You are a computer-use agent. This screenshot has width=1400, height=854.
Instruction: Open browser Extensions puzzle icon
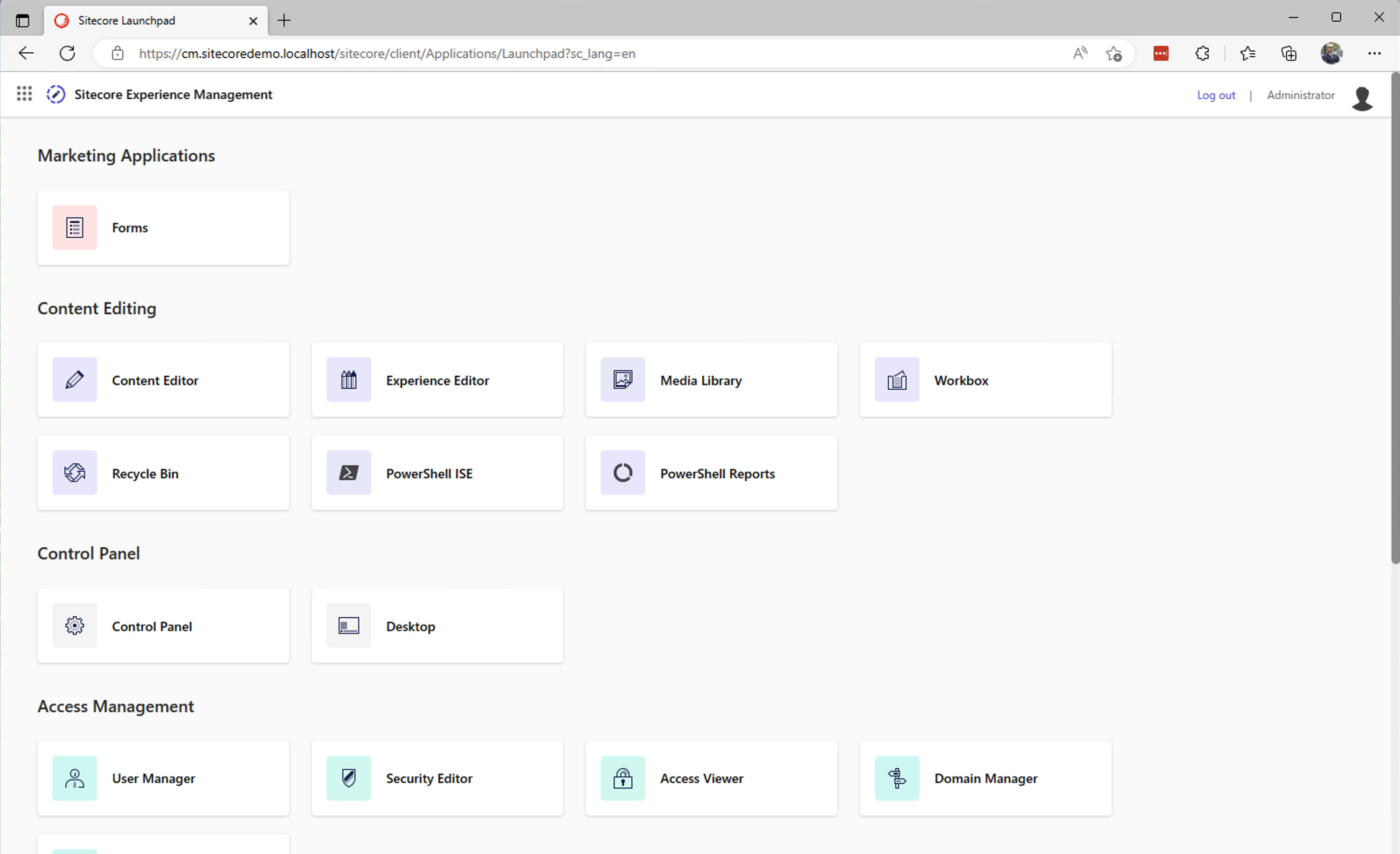(1202, 53)
